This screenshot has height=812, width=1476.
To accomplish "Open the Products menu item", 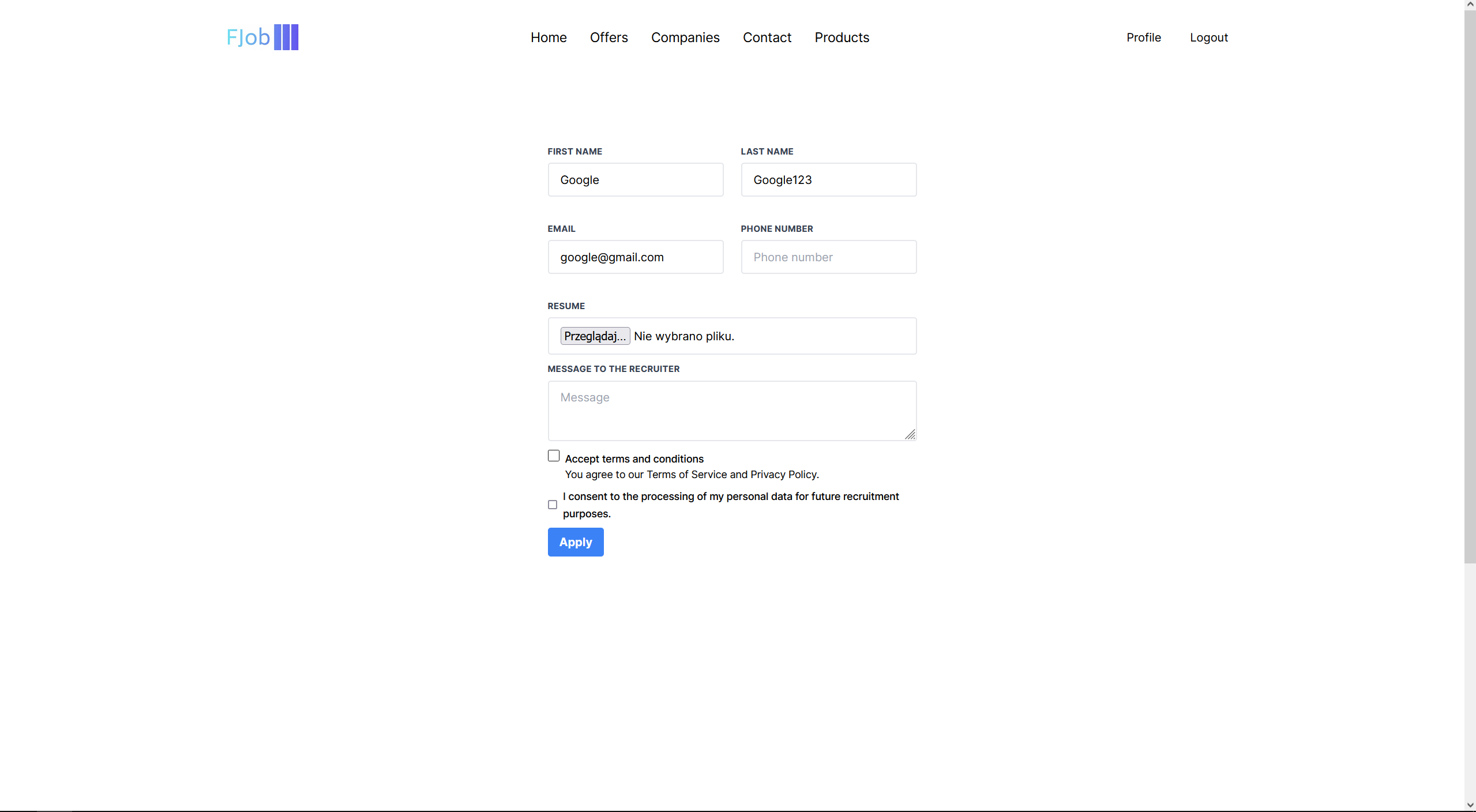I will coord(842,37).
